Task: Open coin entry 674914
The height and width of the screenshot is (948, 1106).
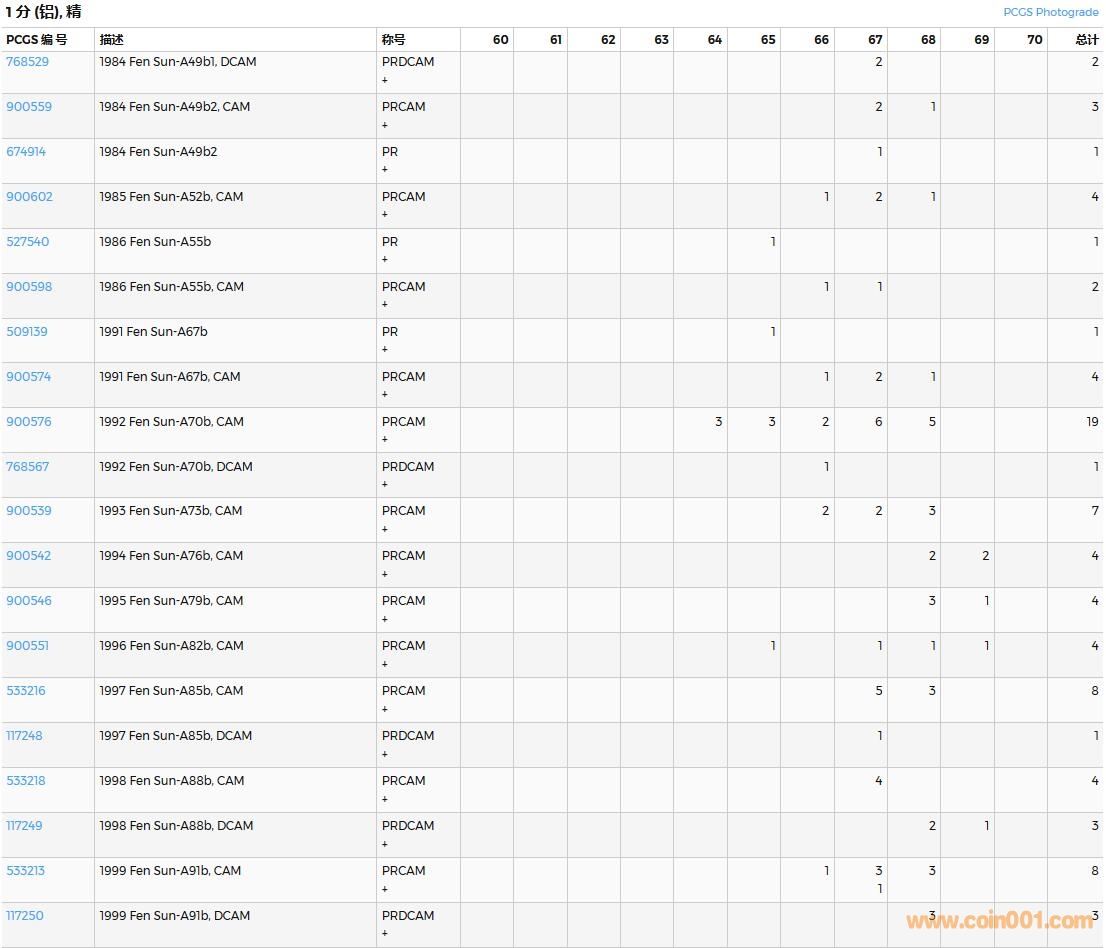Action: click(x=26, y=152)
